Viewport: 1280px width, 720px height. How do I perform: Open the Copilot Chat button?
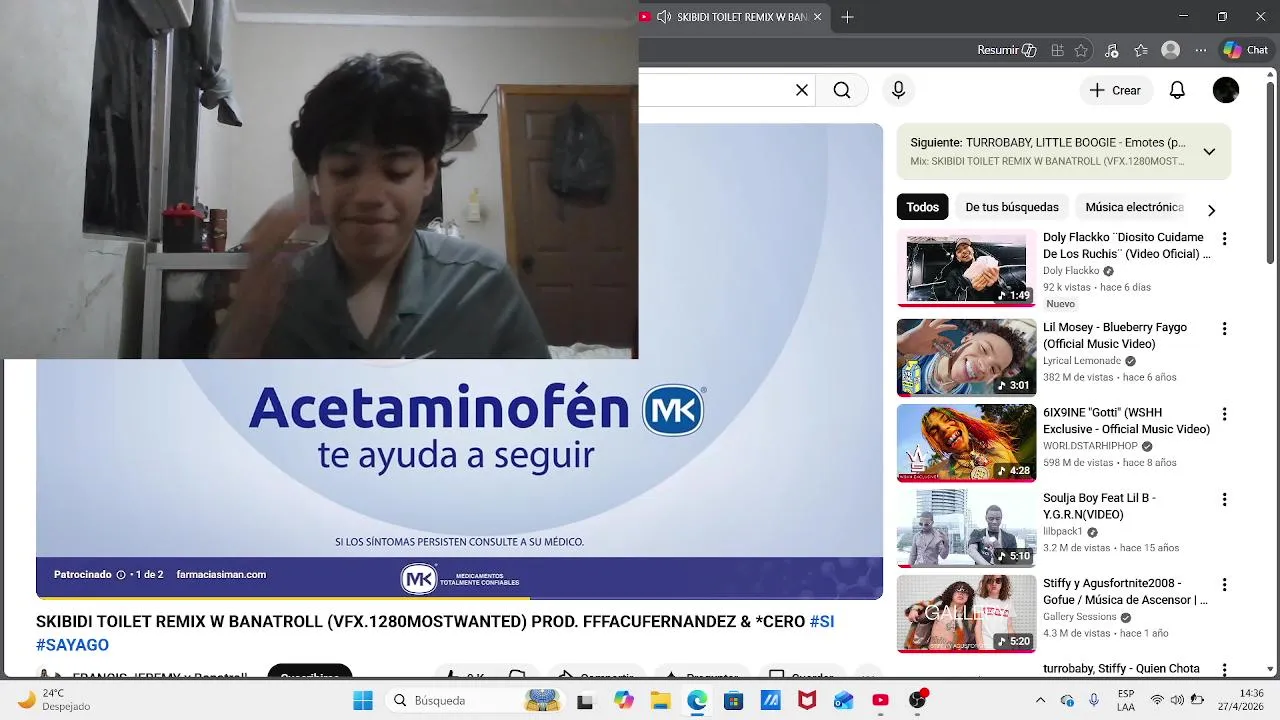[1246, 50]
